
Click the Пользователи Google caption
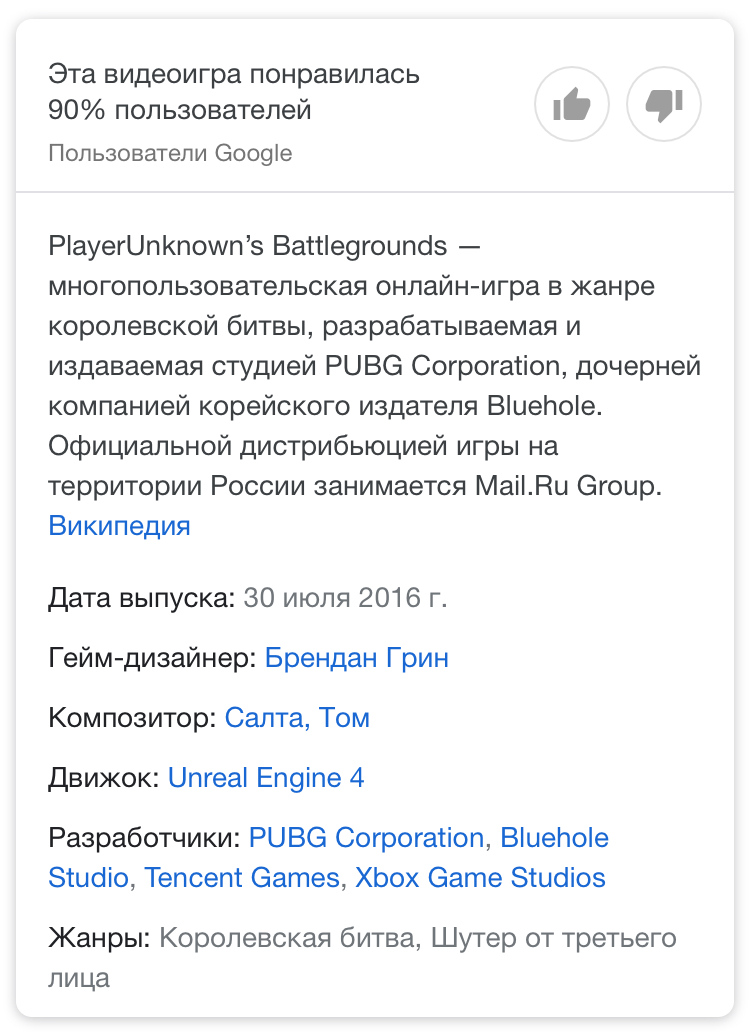(x=170, y=153)
